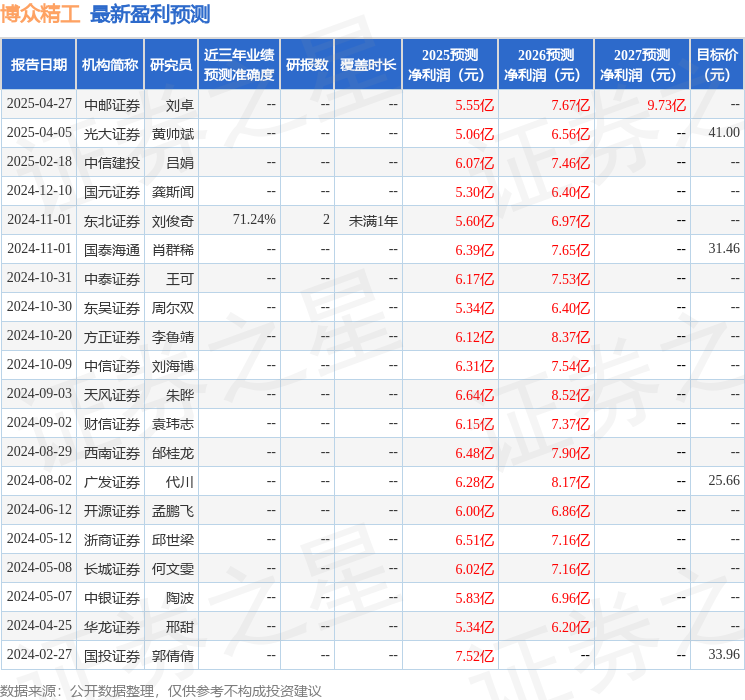Image resolution: width=745 pixels, height=700 pixels.
Task: Click analyst name 邱世梁
Action: [173, 540]
